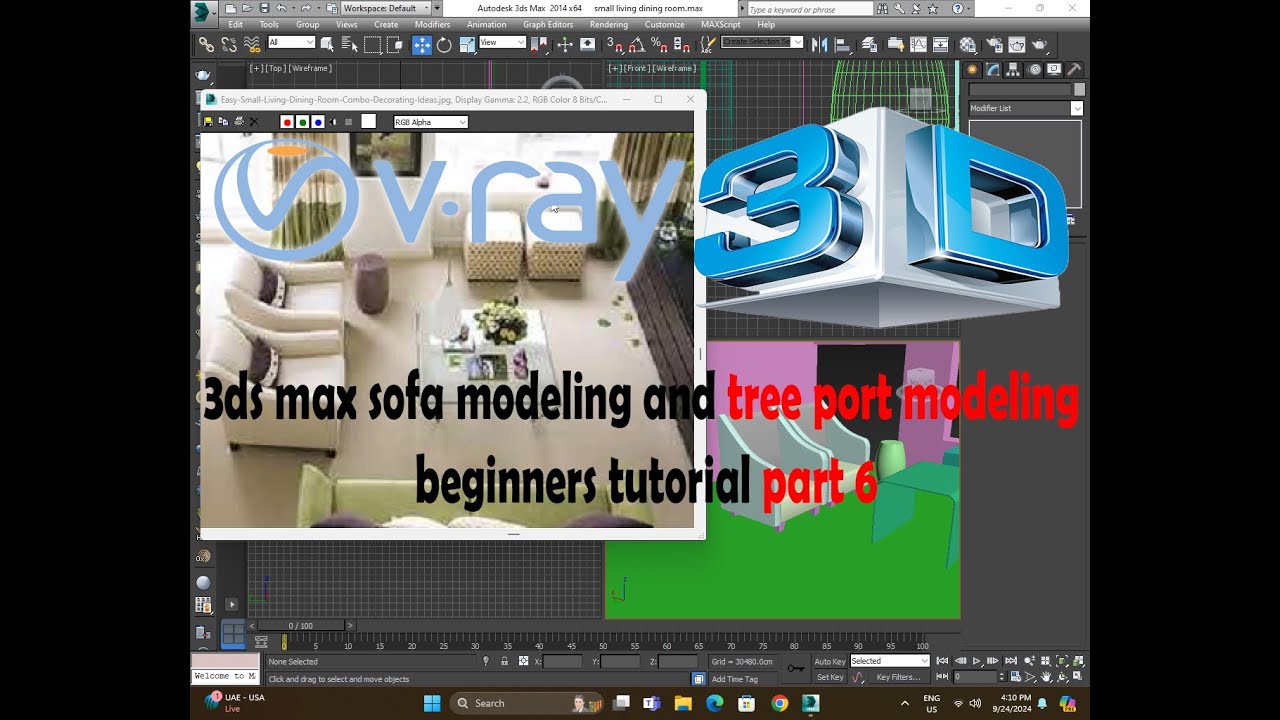Select the Link tool in main toolbar
Image resolution: width=1280 pixels, height=720 pixels.
[206, 44]
